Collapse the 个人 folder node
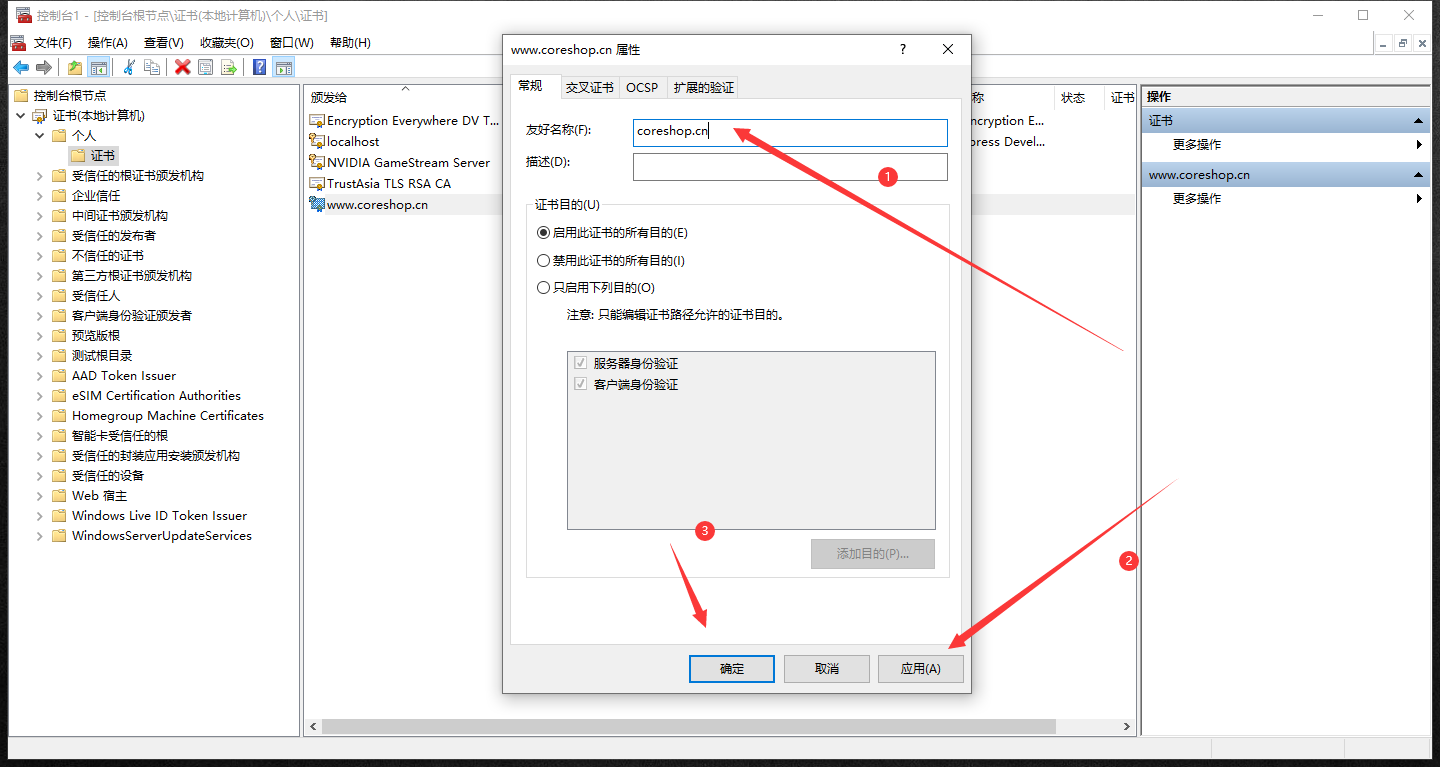The height and width of the screenshot is (767, 1440). click(x=40, y=136)
